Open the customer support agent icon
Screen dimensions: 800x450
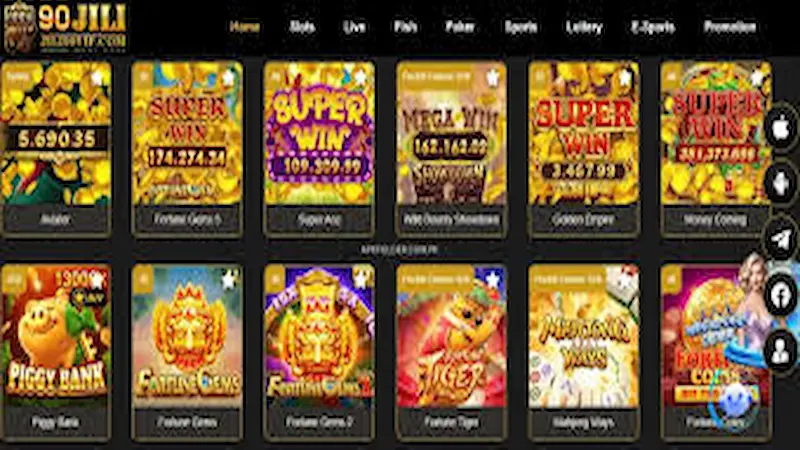(x=781, y=350)
